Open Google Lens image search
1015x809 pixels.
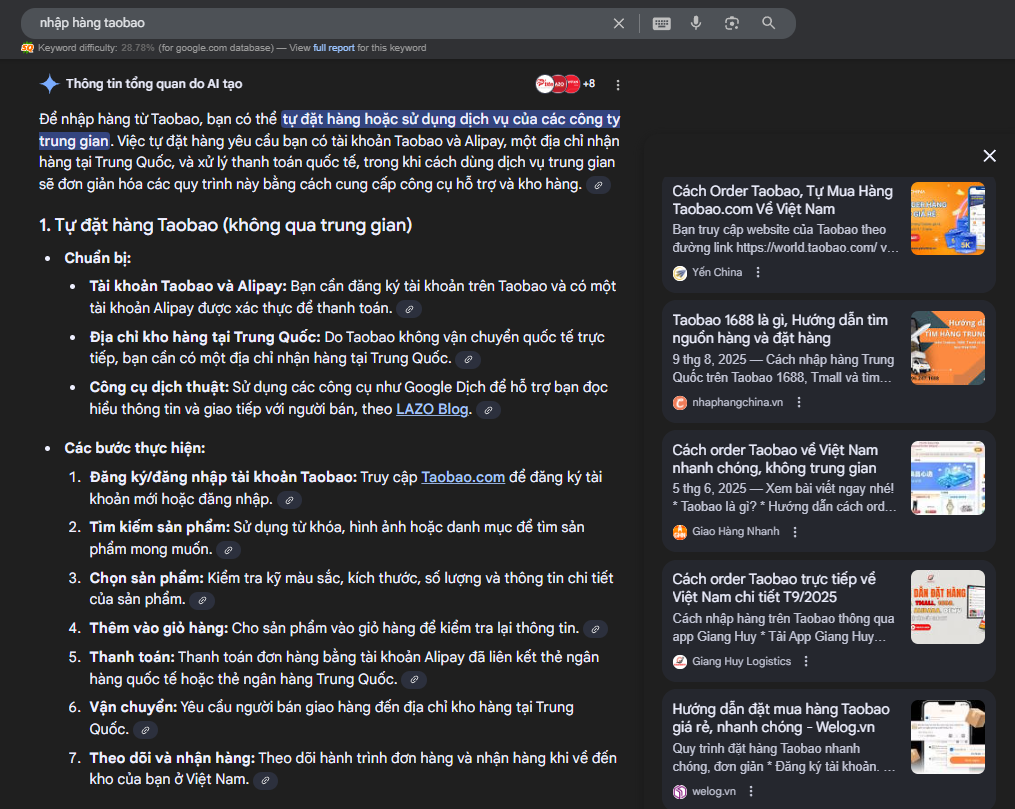point(732,23)
